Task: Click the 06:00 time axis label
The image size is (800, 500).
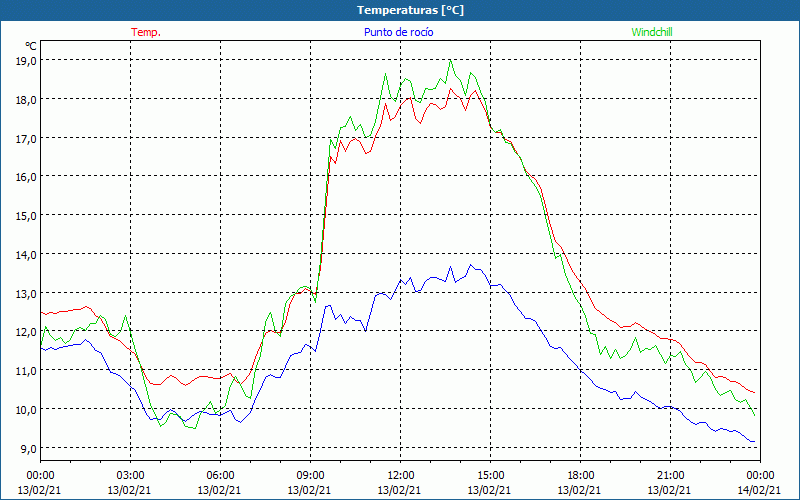Action: point(220,476)
